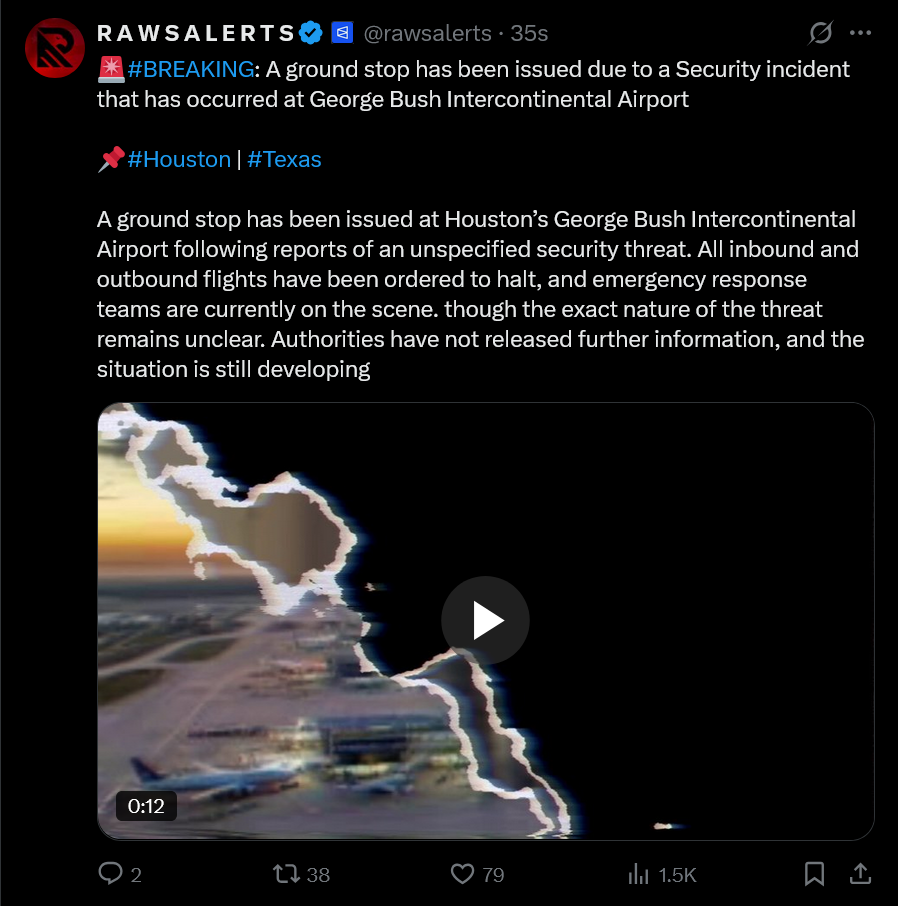Repost using the retweet arrows icon
The image size is (898, 906).
click(x=286, y=874)
